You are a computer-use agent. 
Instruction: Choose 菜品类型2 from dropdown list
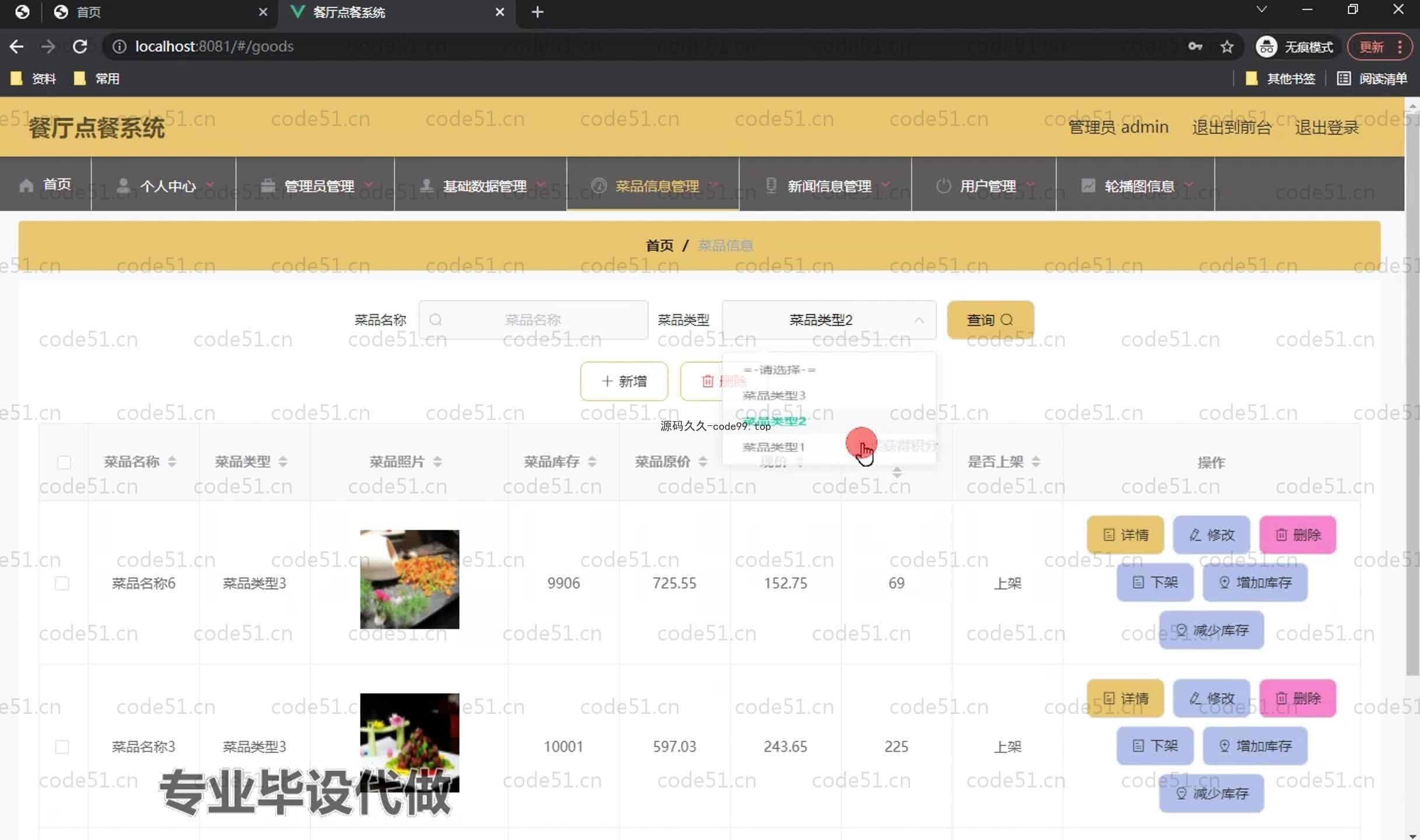pyautogui.click(x=829, y=421)
